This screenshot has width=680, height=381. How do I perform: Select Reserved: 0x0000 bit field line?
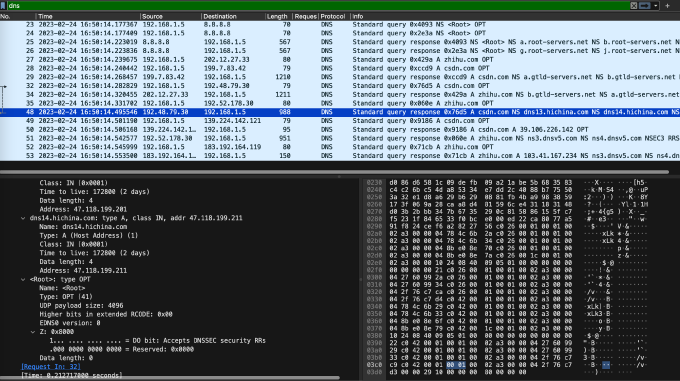coord(121,349)
